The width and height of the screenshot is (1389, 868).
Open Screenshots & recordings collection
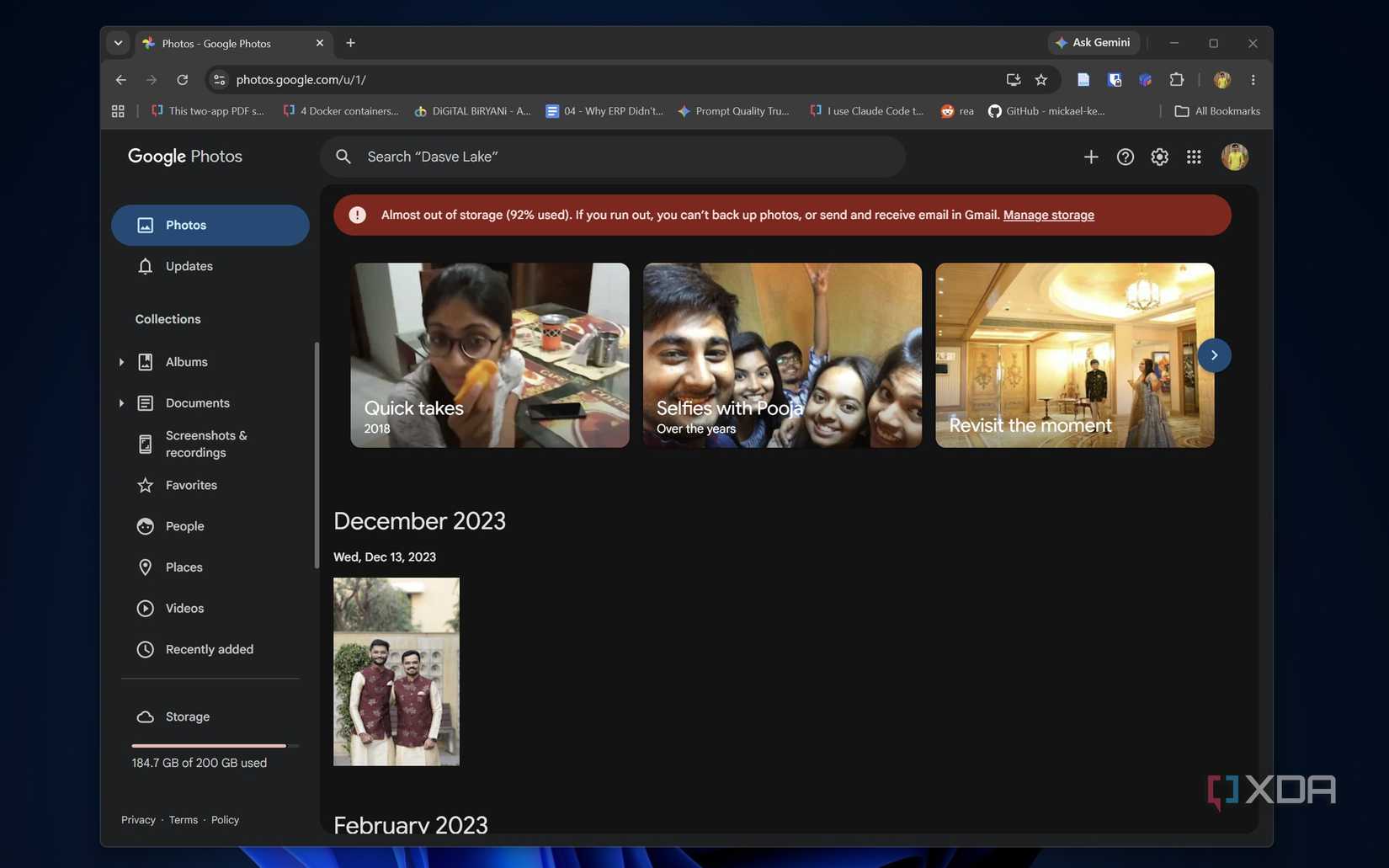210,444
